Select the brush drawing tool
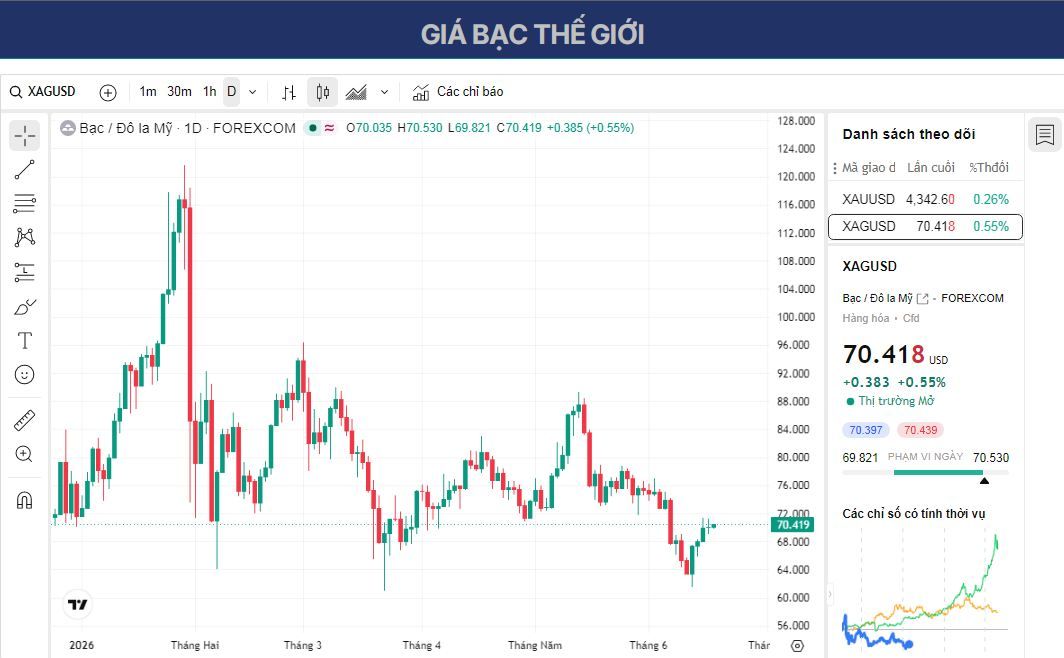 (24, 307)
